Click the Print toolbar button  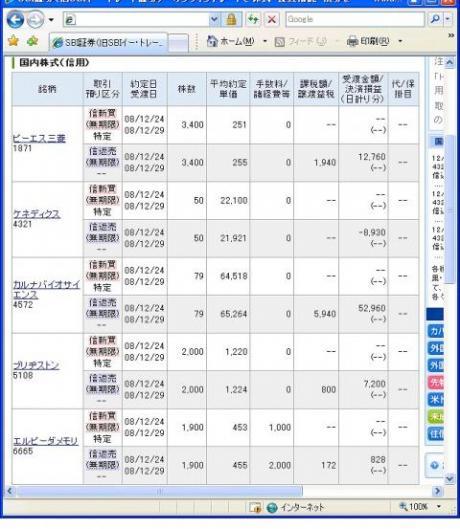[x=369, y=41]
